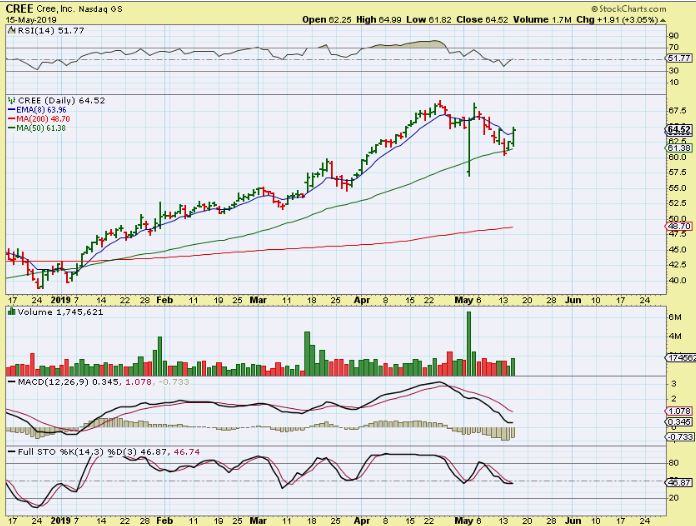696x526 pixels.
Task: Click the 'MACD(12,26,9) 0.345, 1.078, -0.733' label
Action: point(103,382)
